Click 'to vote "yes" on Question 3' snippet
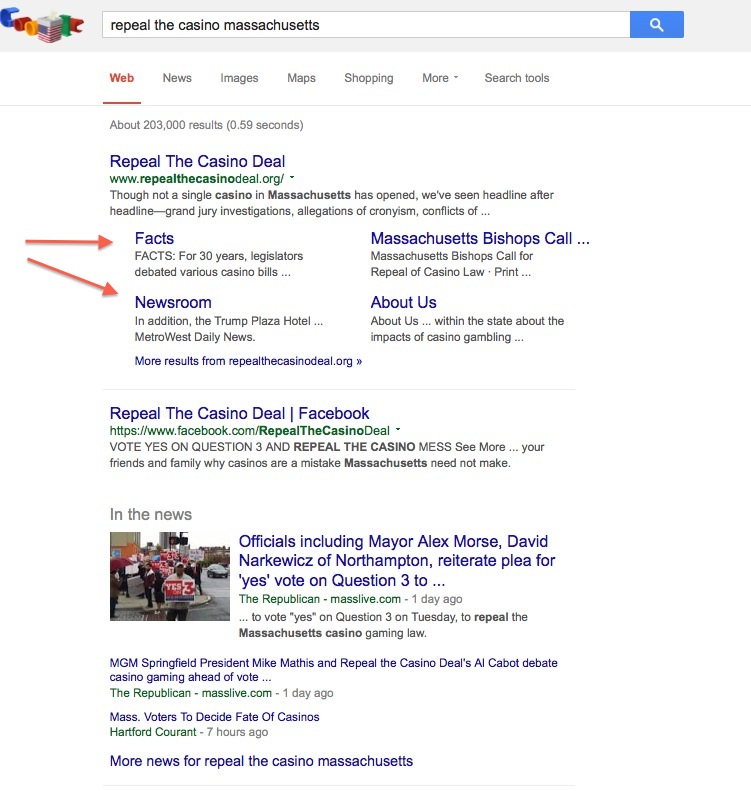751x791 pixels. click(383, 625)
